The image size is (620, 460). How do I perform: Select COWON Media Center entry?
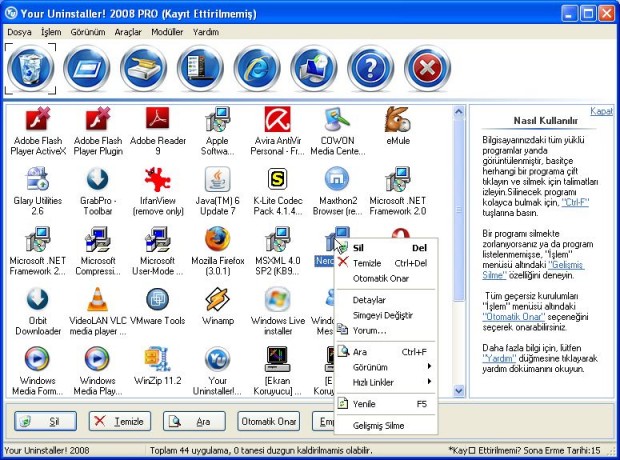(338, 131)
